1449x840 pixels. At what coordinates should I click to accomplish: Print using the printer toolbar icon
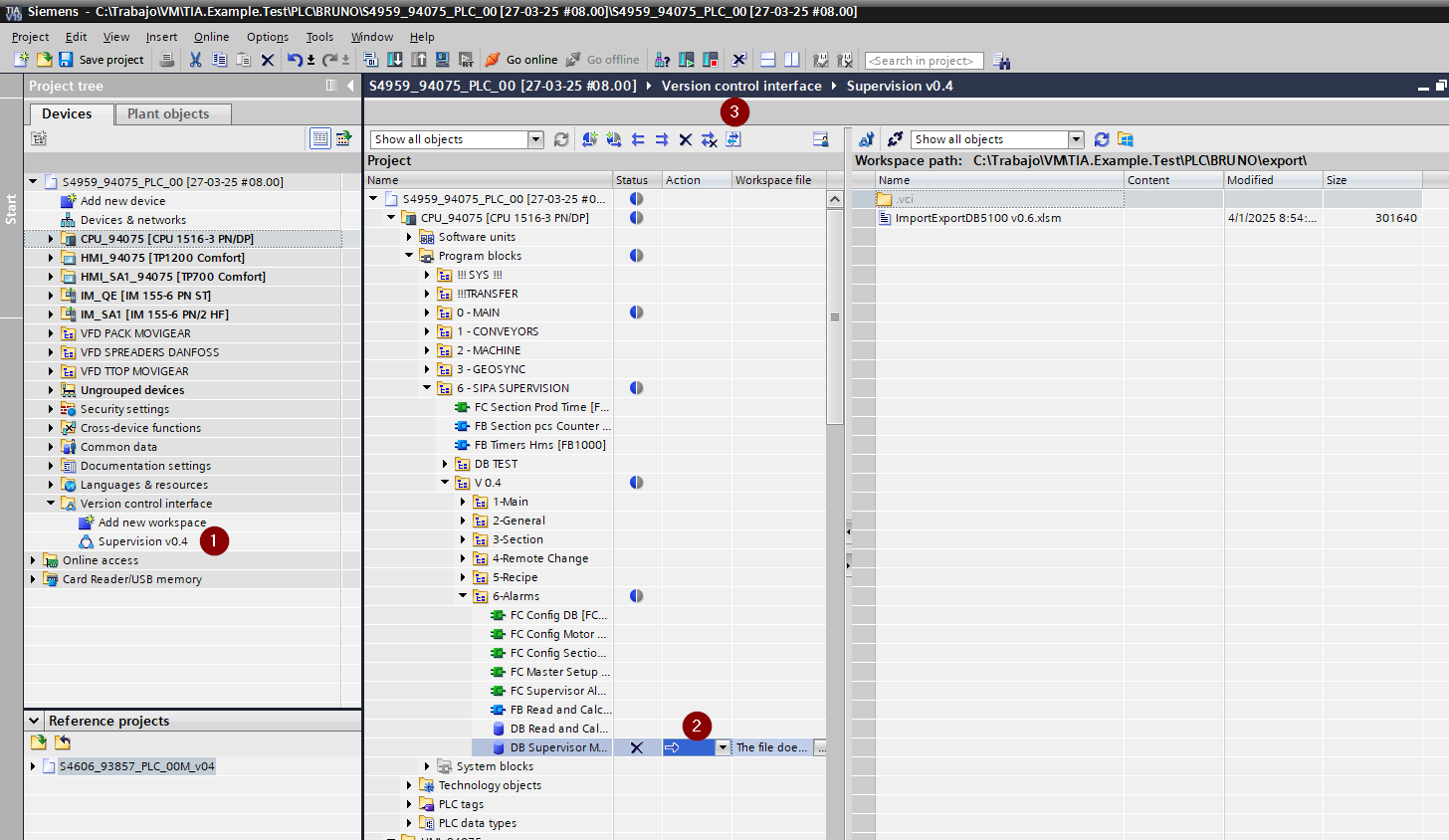click(x=167, y=60)
